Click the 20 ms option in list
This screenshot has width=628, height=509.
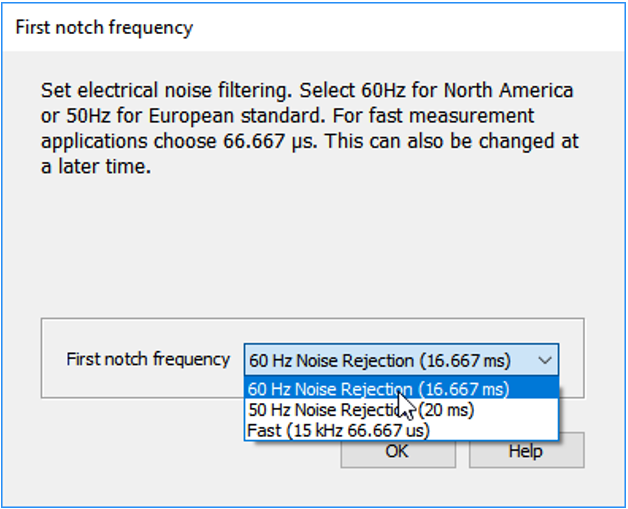point(401,410)
